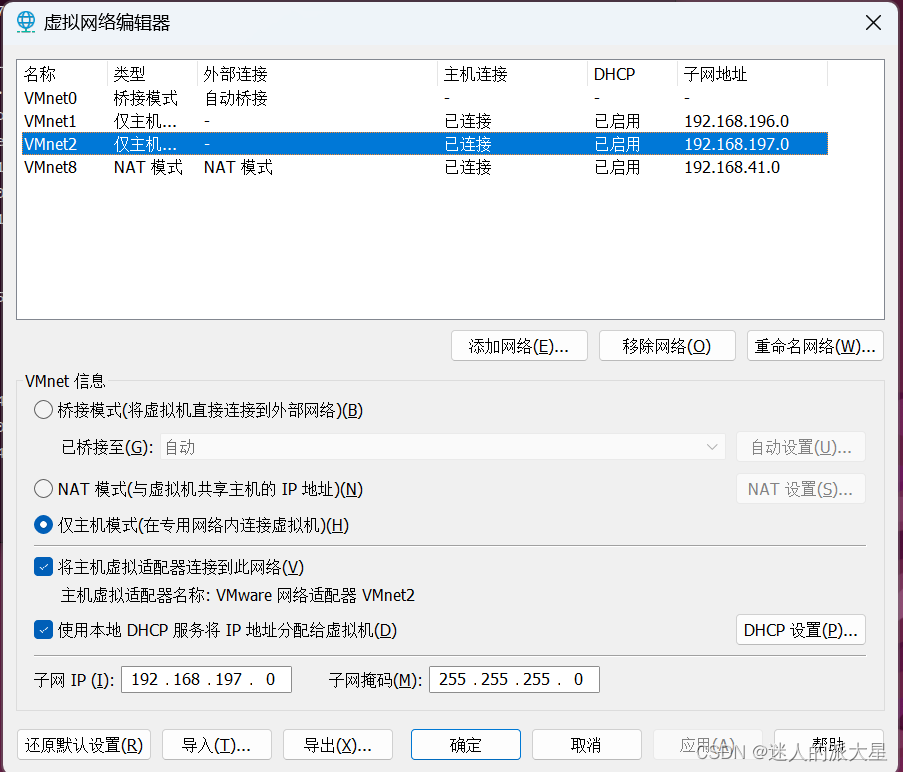Click 添加网络(E)... button
Image resolution: width=903 pixels, height=772 pixels.
point(519,345)
